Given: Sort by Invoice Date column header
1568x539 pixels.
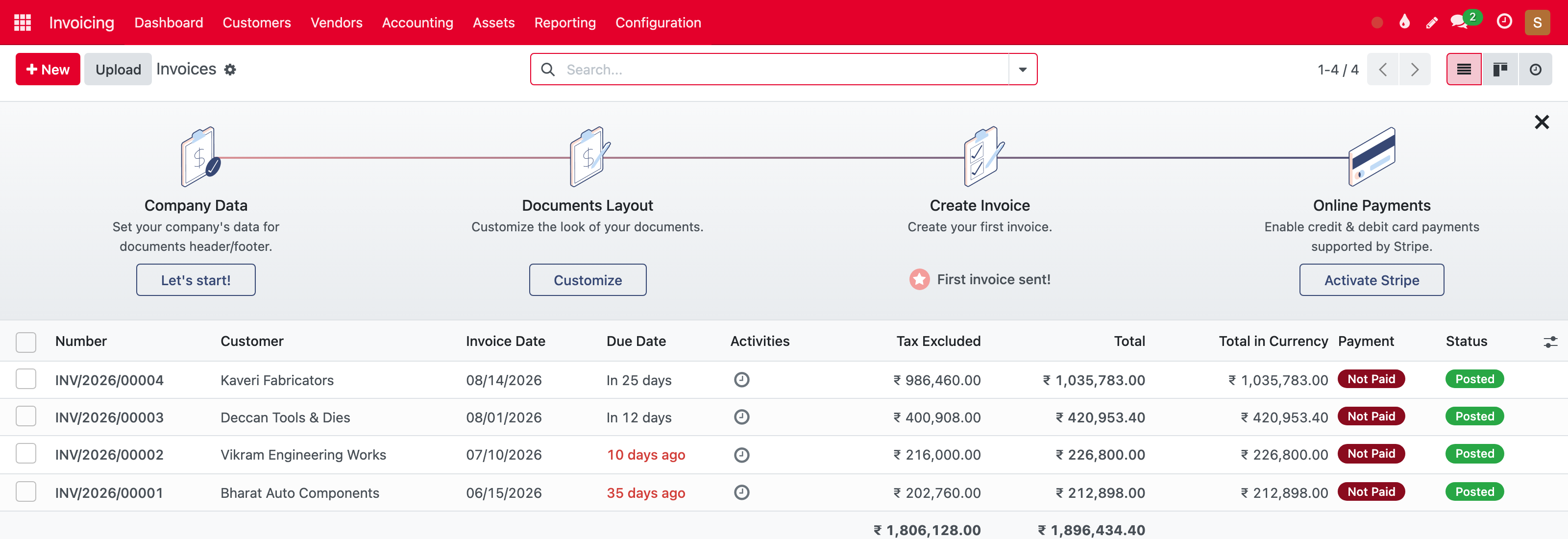Looking at the screenshot, I should tap(505, 342).
